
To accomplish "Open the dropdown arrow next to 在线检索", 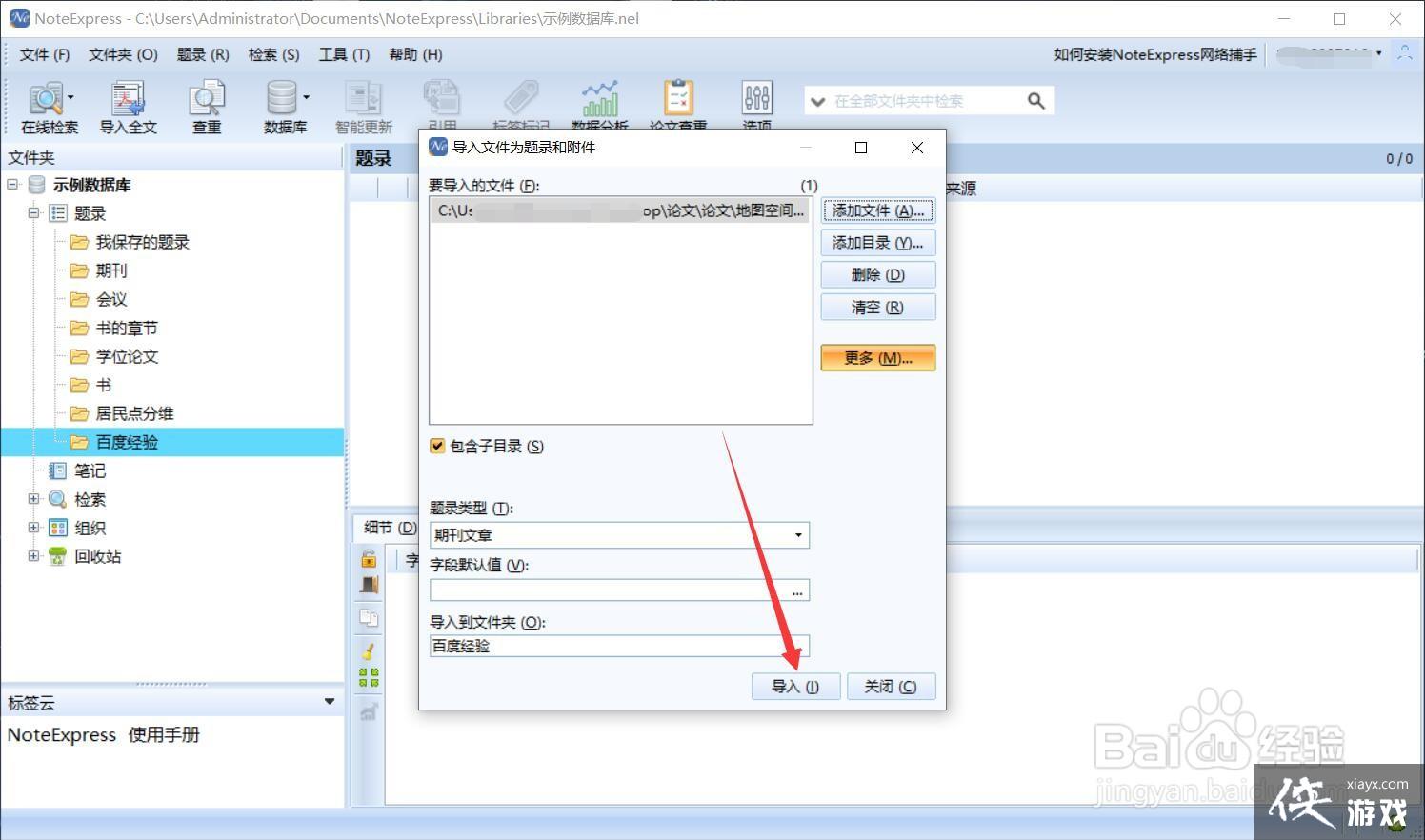I will 70,97.
